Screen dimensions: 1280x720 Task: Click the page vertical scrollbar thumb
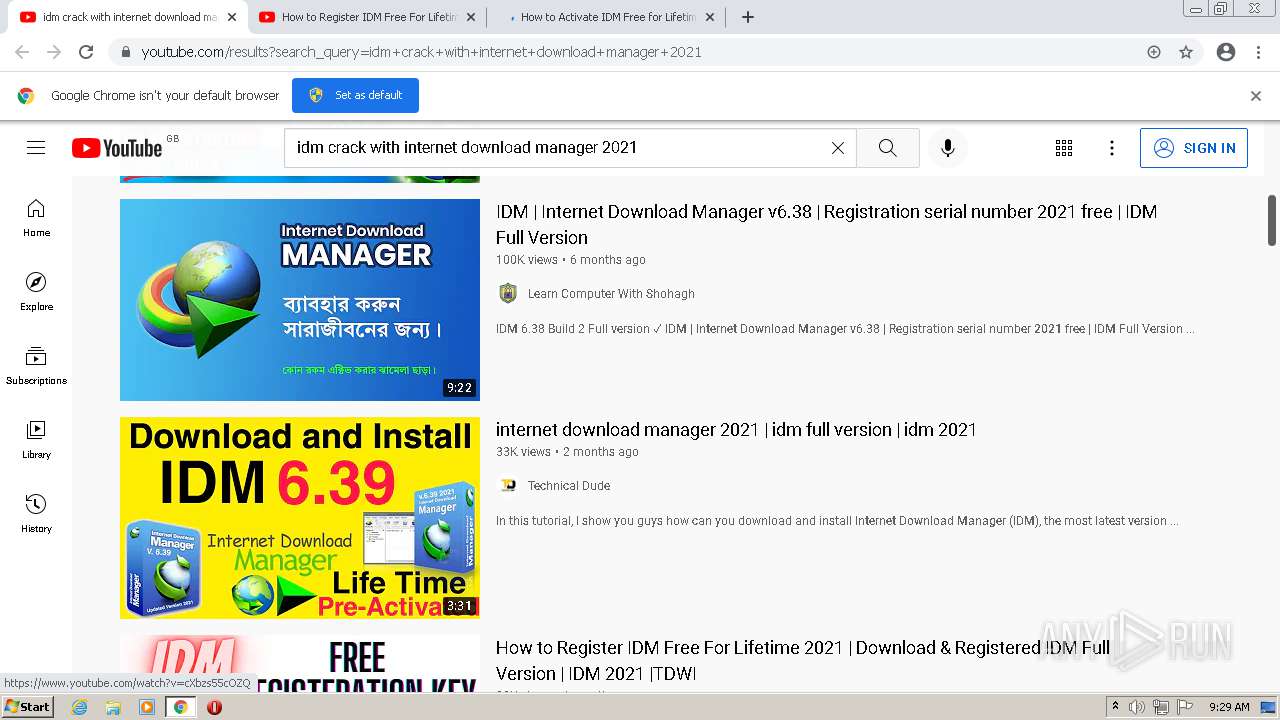(1272, 220)
